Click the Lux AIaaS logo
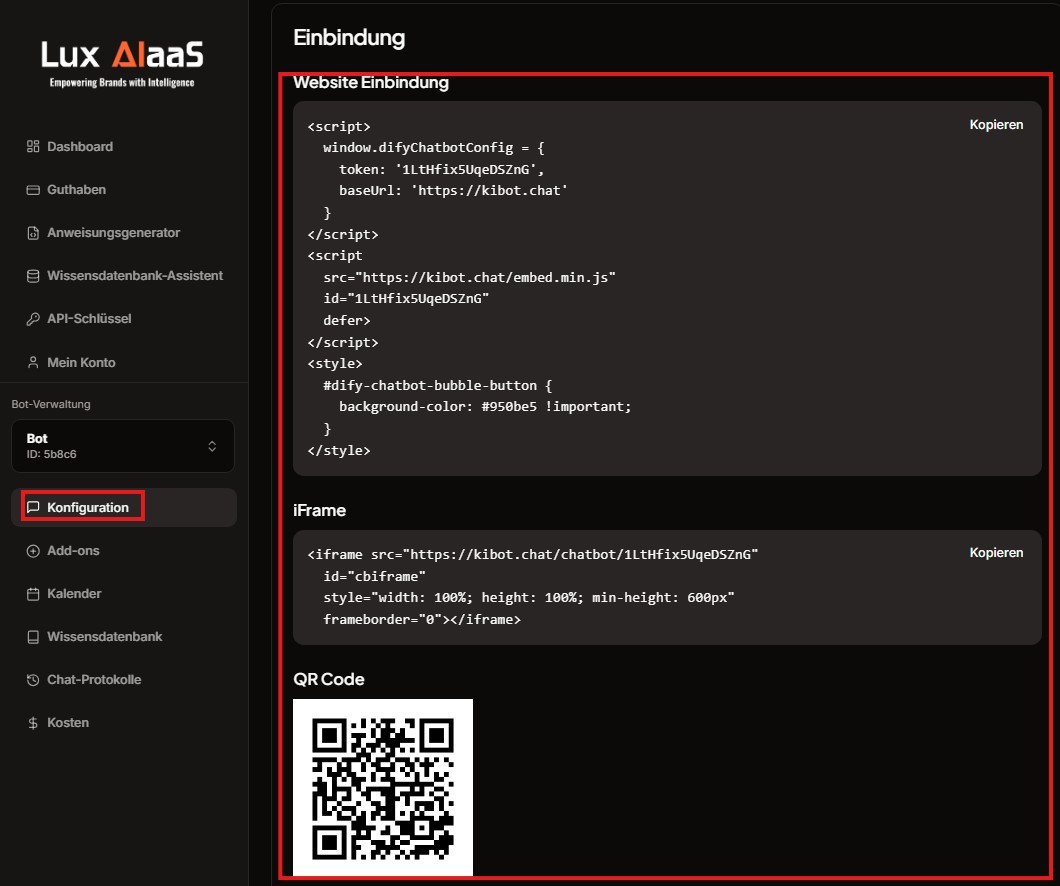The height and width of the screenshot is (886, 1060). coord(122,64)
